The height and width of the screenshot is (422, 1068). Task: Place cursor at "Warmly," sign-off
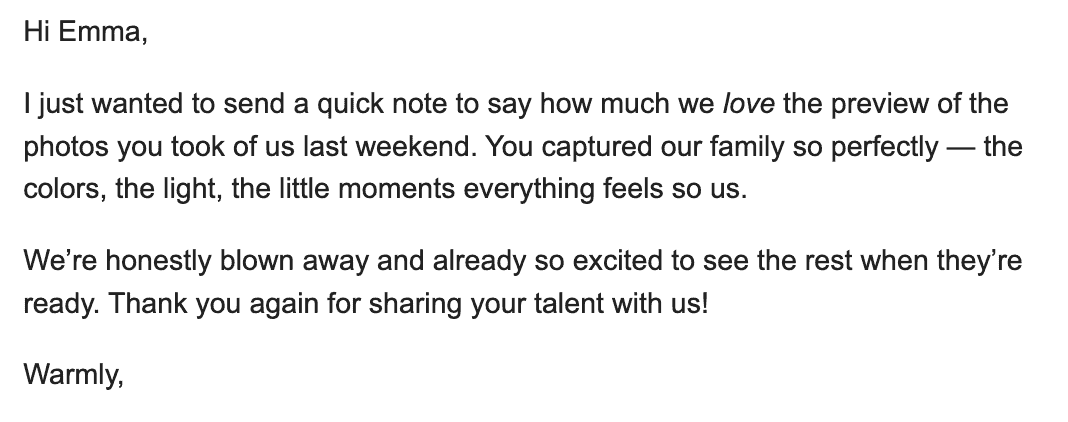click(x=74, y=375)
